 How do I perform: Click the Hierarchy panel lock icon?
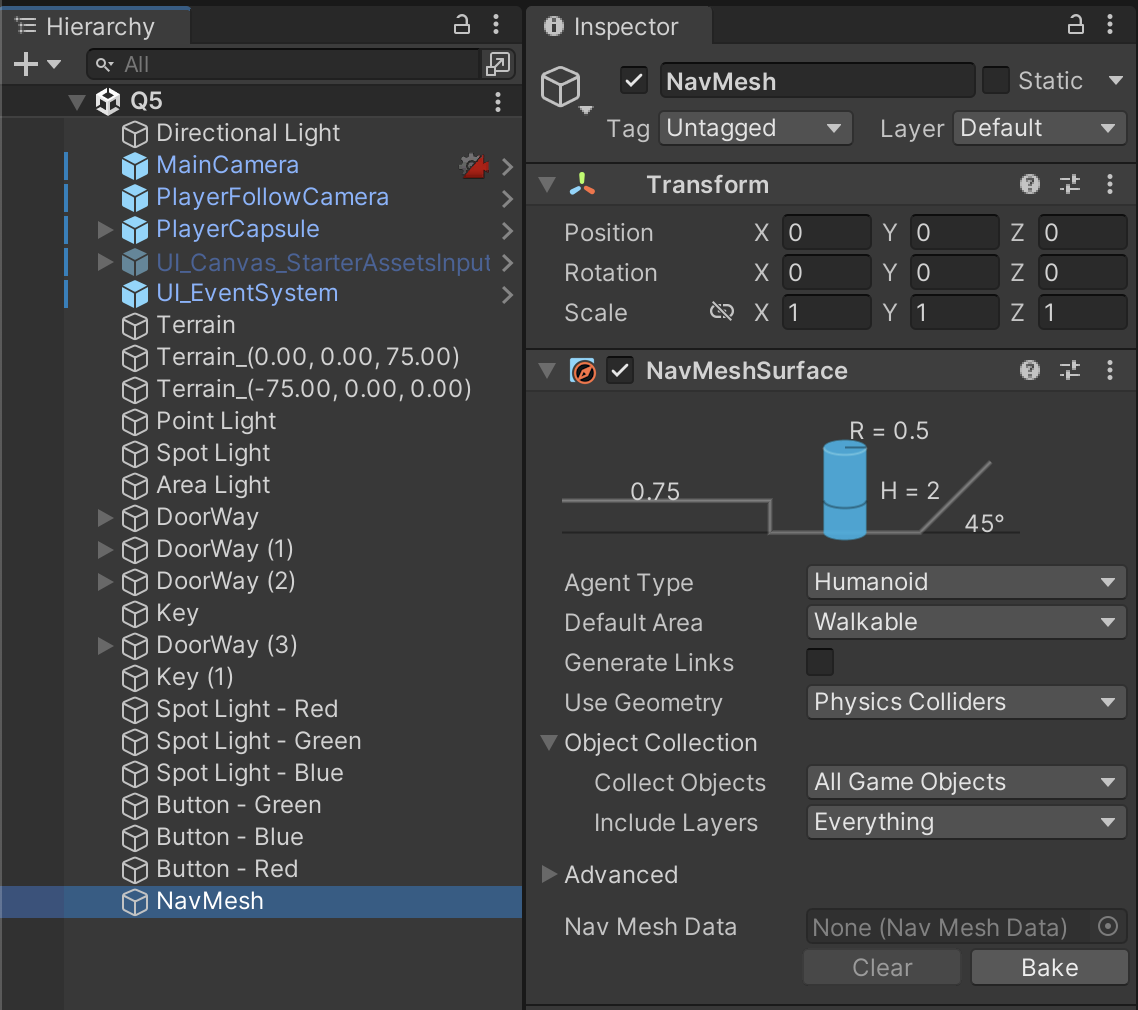(461, 25)
